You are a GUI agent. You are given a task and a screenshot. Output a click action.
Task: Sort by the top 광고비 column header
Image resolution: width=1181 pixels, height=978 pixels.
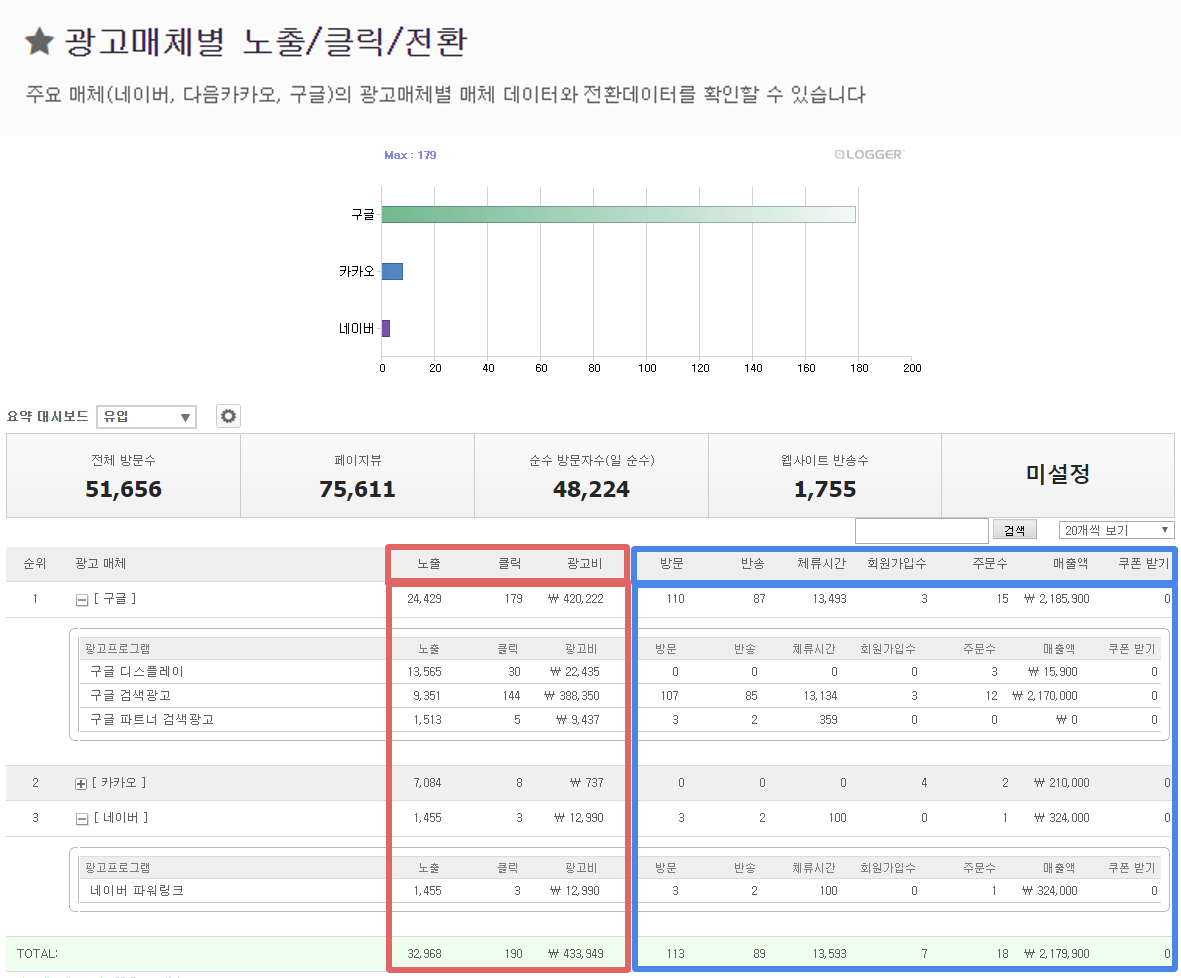point(584,564)
